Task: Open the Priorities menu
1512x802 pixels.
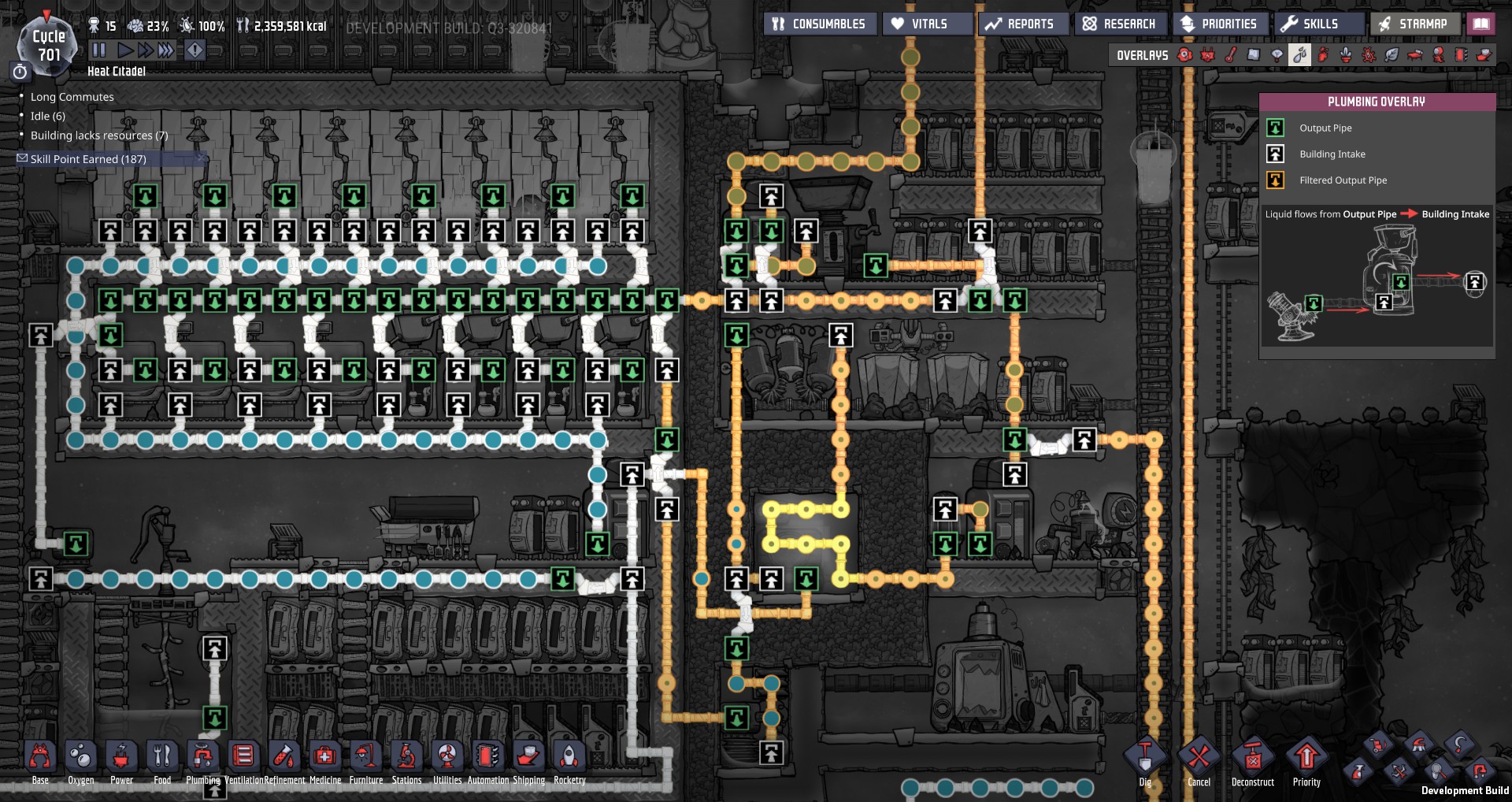Action: pyautogui.click(x=1220, y=24)
